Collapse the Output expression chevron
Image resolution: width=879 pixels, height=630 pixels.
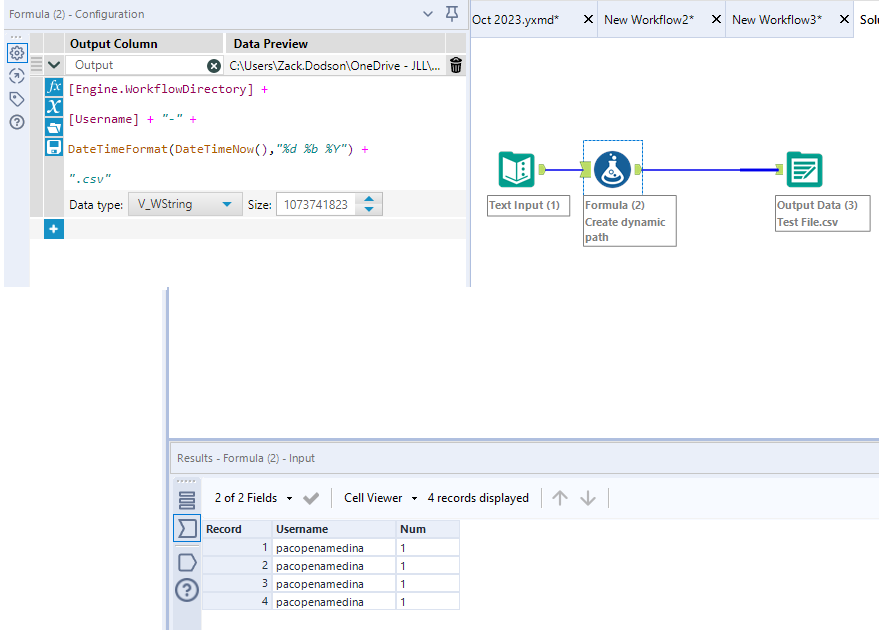(x=54, y=65)
